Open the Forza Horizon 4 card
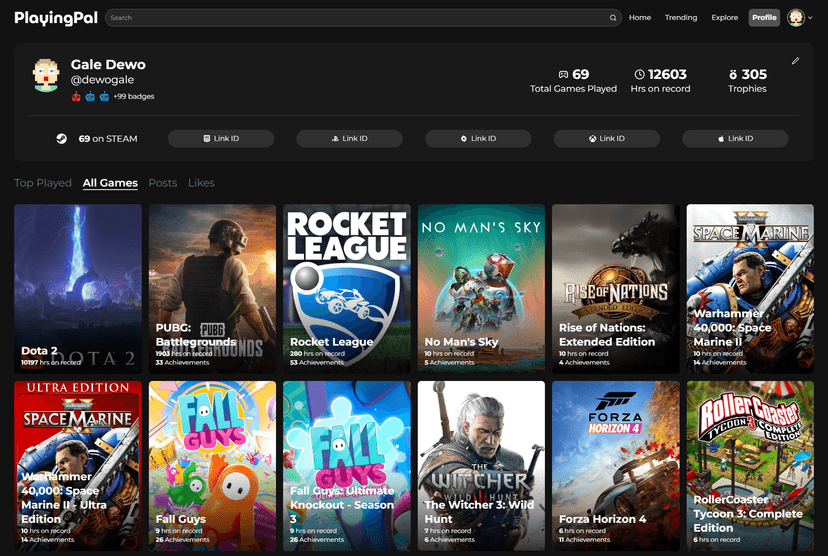This screenshot has height=556, width=828. (x=615, y=466)
